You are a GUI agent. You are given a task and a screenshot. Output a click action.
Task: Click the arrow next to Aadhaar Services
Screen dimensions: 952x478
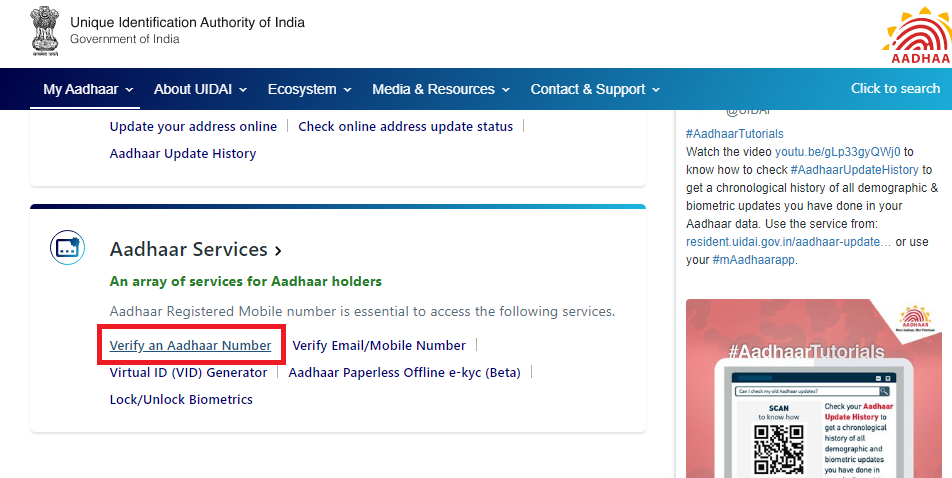point(278,250)
